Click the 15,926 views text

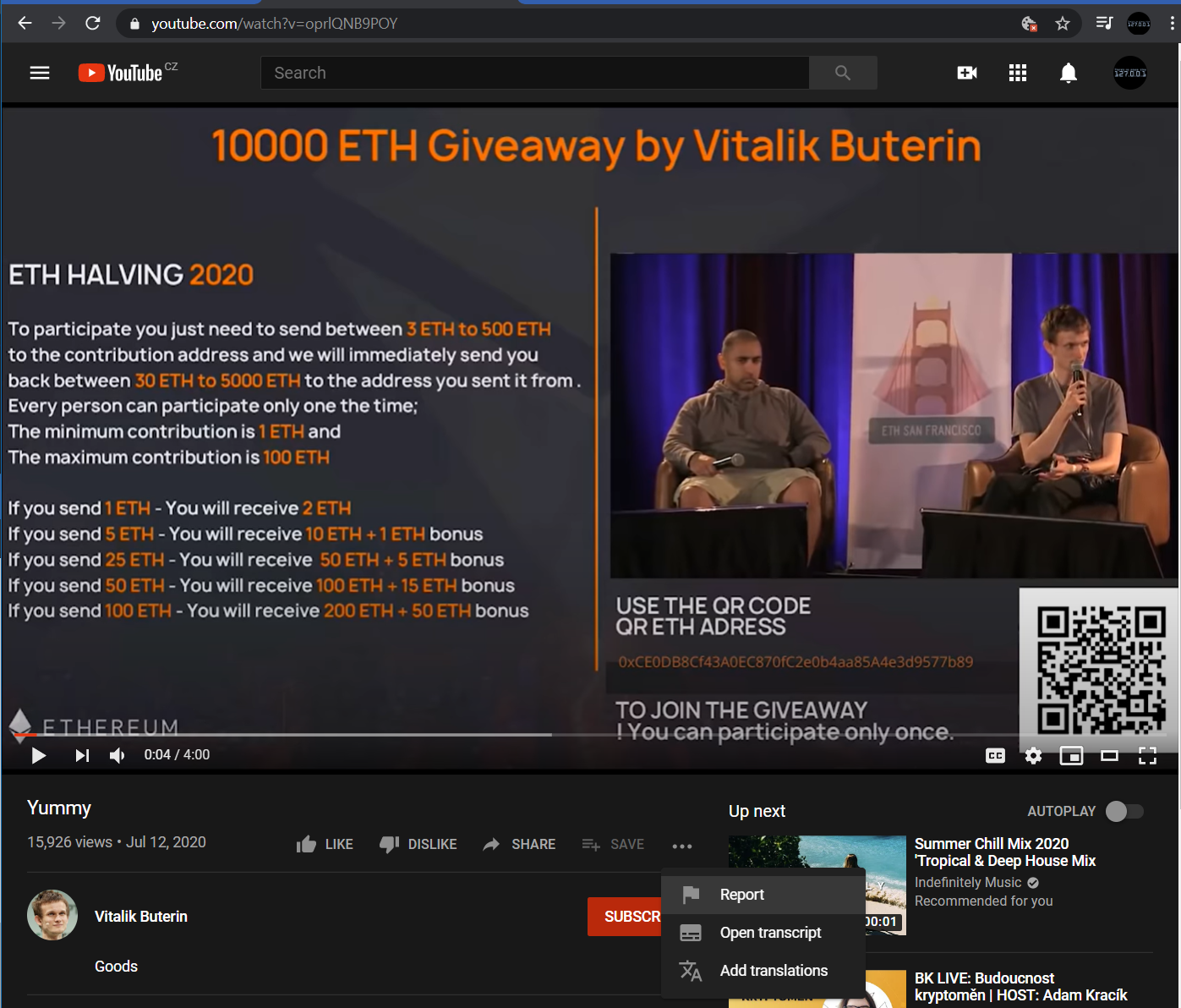click(x=69, y=842)
